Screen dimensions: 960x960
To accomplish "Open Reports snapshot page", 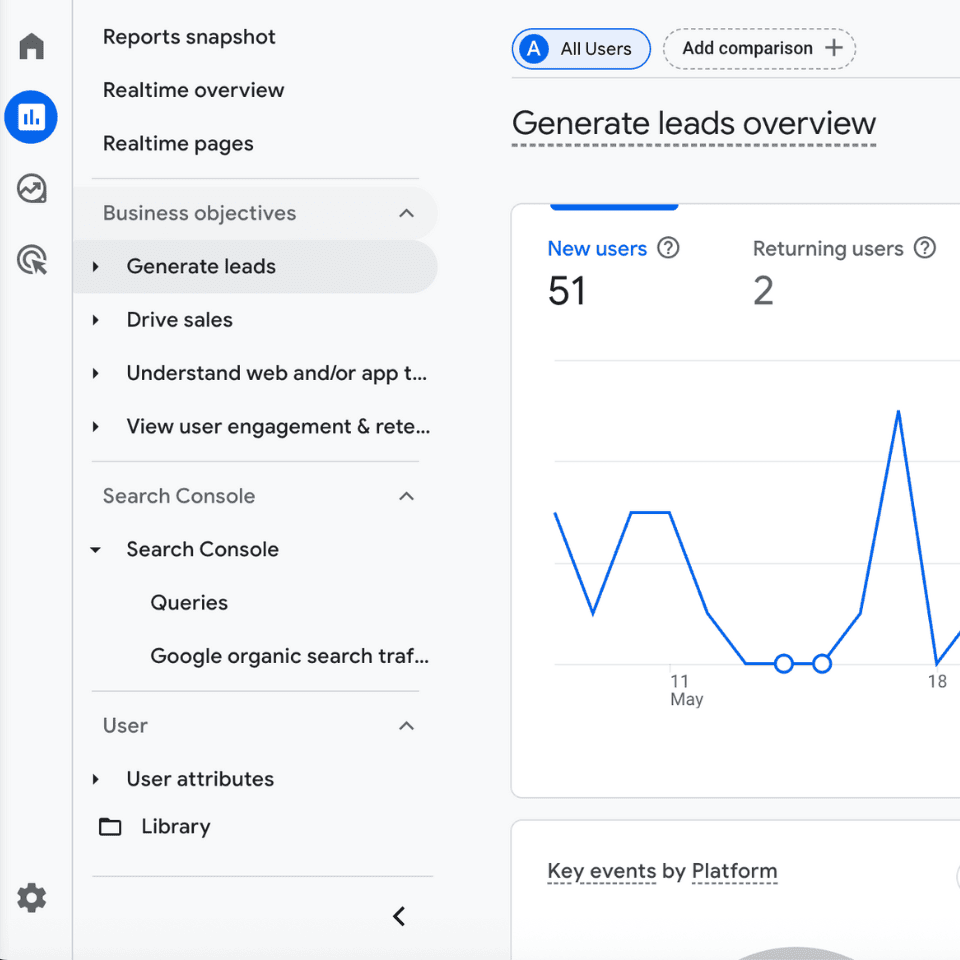I will [x=189, y=37].
